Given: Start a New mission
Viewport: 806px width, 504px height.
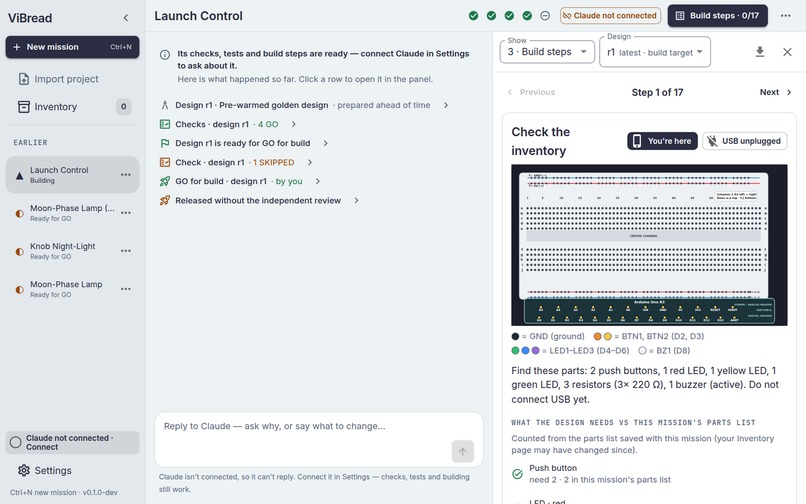Looking at the screenshot, I should click(72, 47).
